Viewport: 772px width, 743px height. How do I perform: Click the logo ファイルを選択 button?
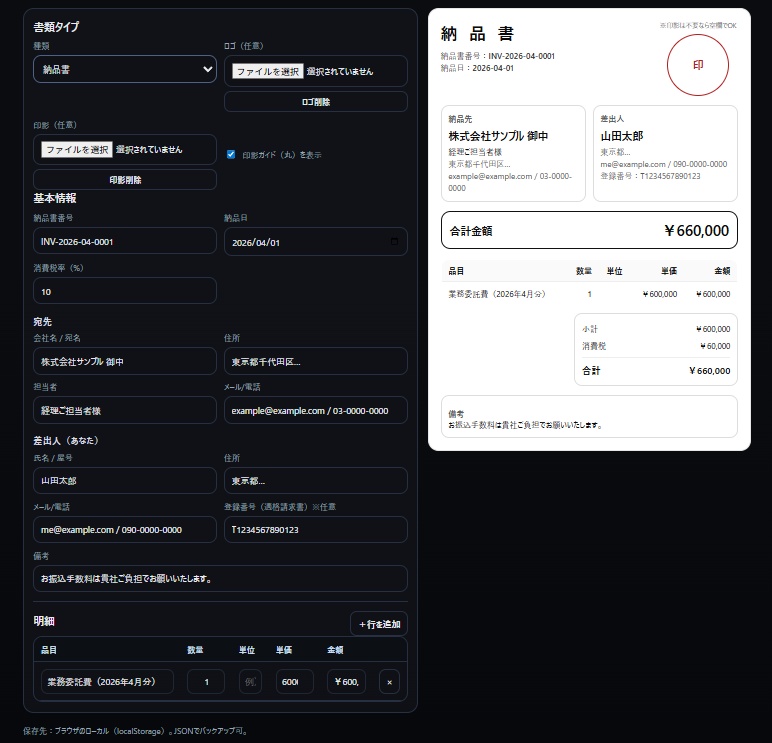pos(268,71)
